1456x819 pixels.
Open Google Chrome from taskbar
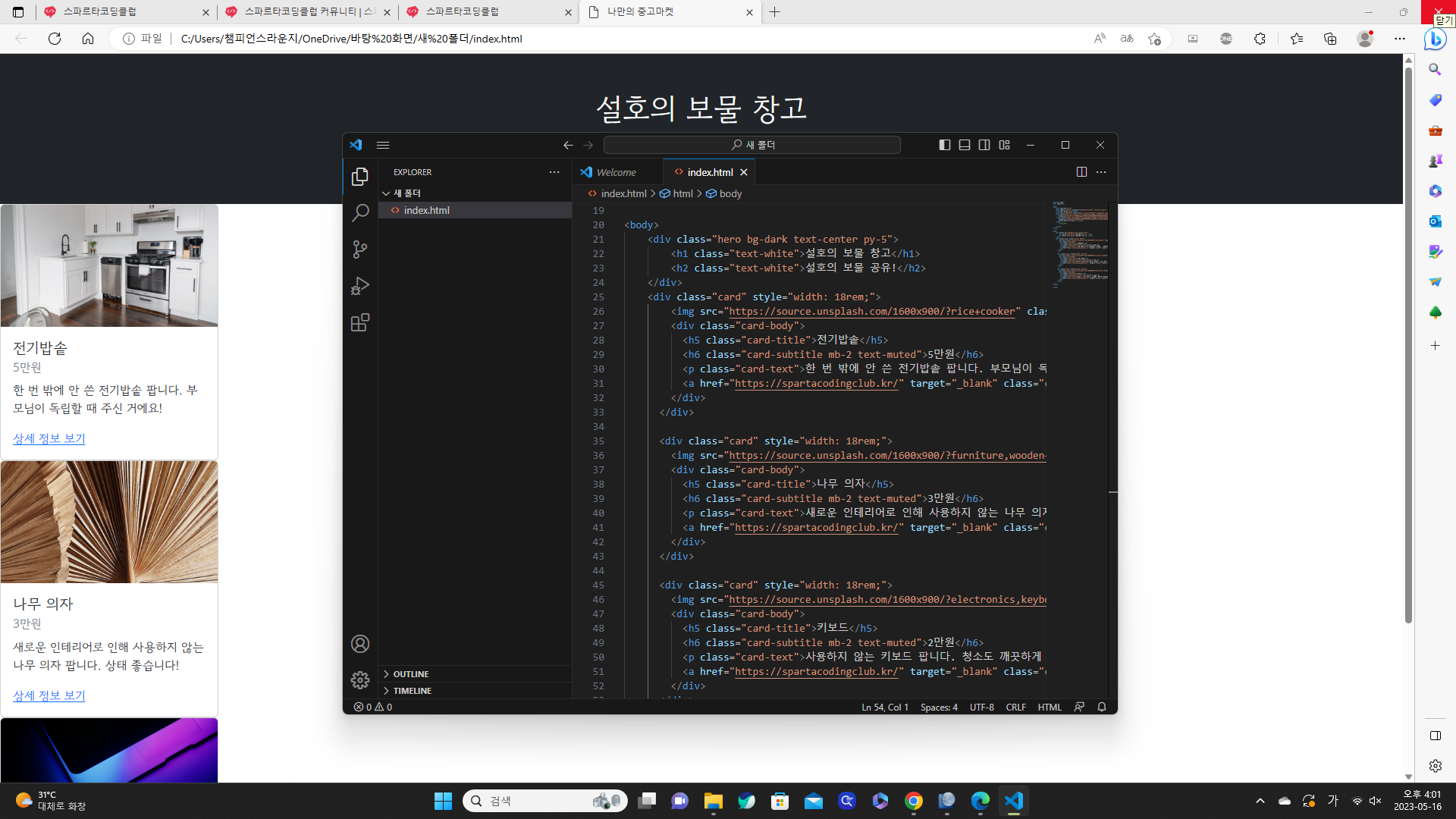tap(914, 801)
